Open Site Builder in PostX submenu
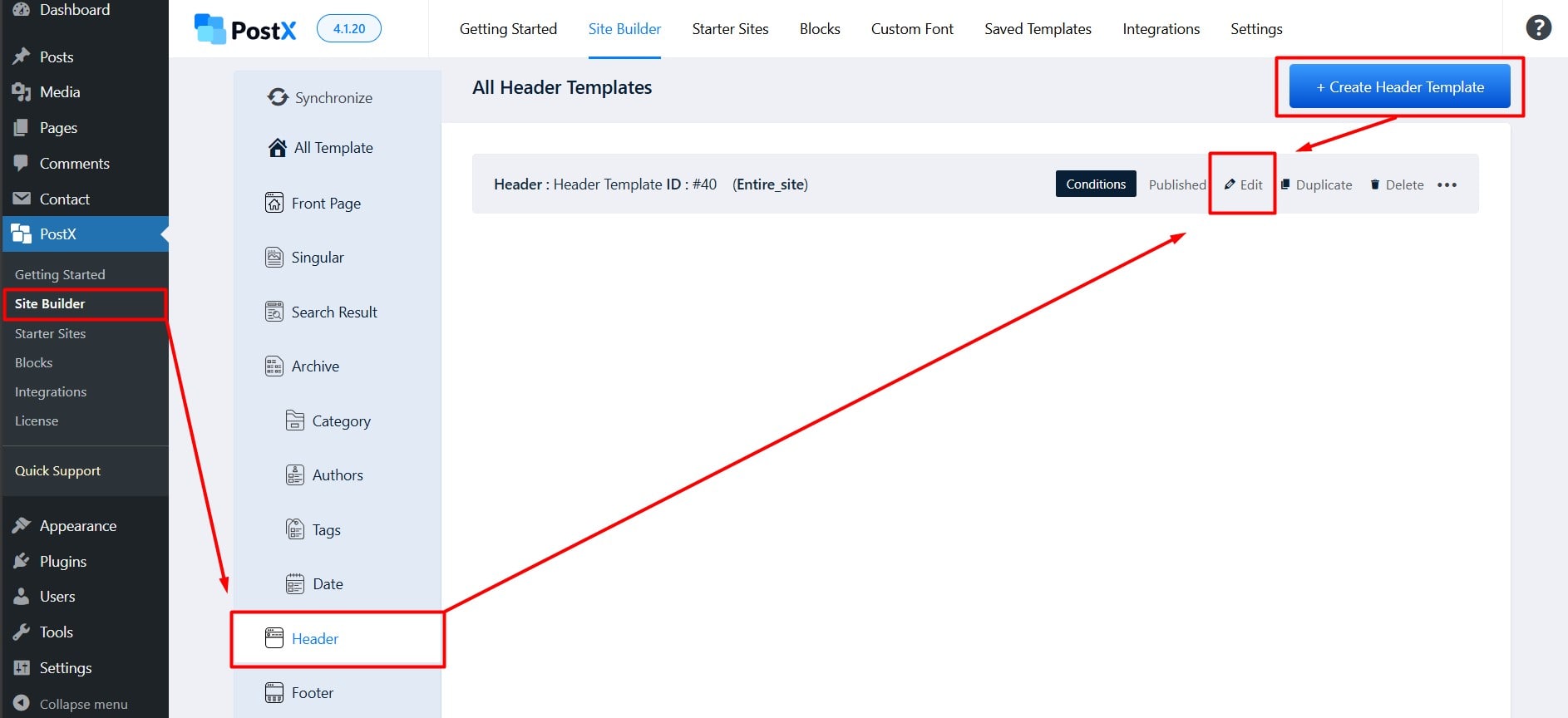The image size is (1568, 718). coord(50,303)
